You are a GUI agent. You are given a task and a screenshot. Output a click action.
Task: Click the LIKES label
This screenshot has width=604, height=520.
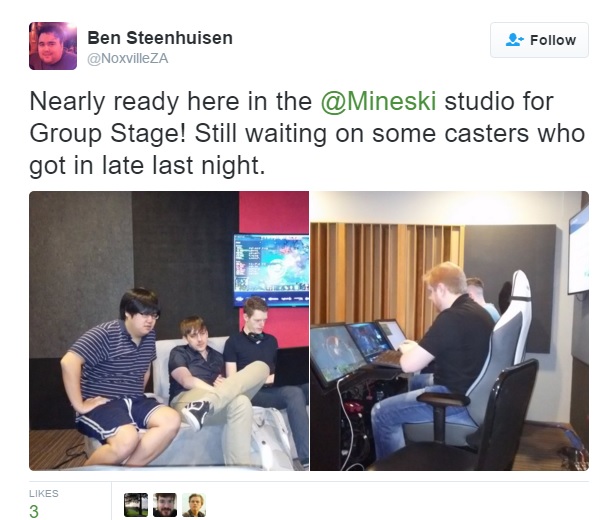(44, 493)
